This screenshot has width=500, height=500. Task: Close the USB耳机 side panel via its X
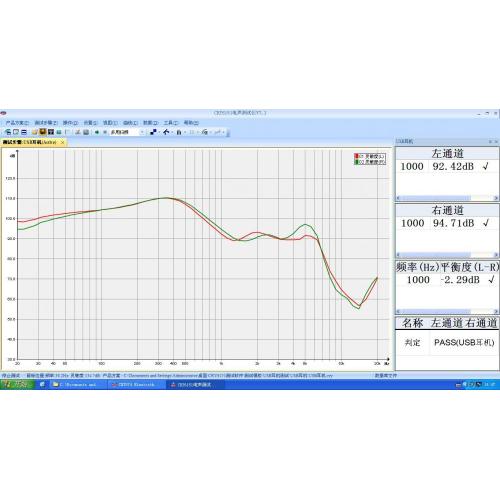coord(496,142)
